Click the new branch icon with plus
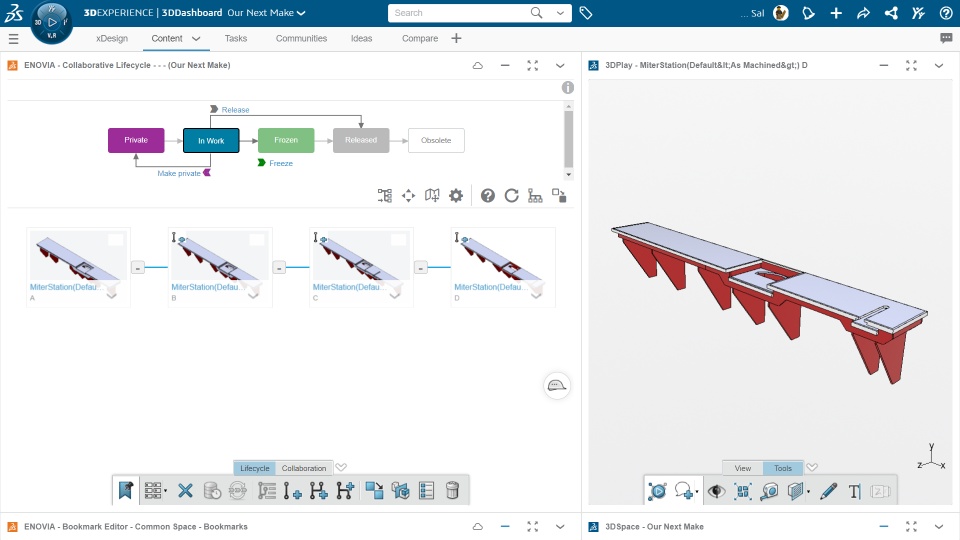Viewport: 960px width, 540px height. coord(345,490)
